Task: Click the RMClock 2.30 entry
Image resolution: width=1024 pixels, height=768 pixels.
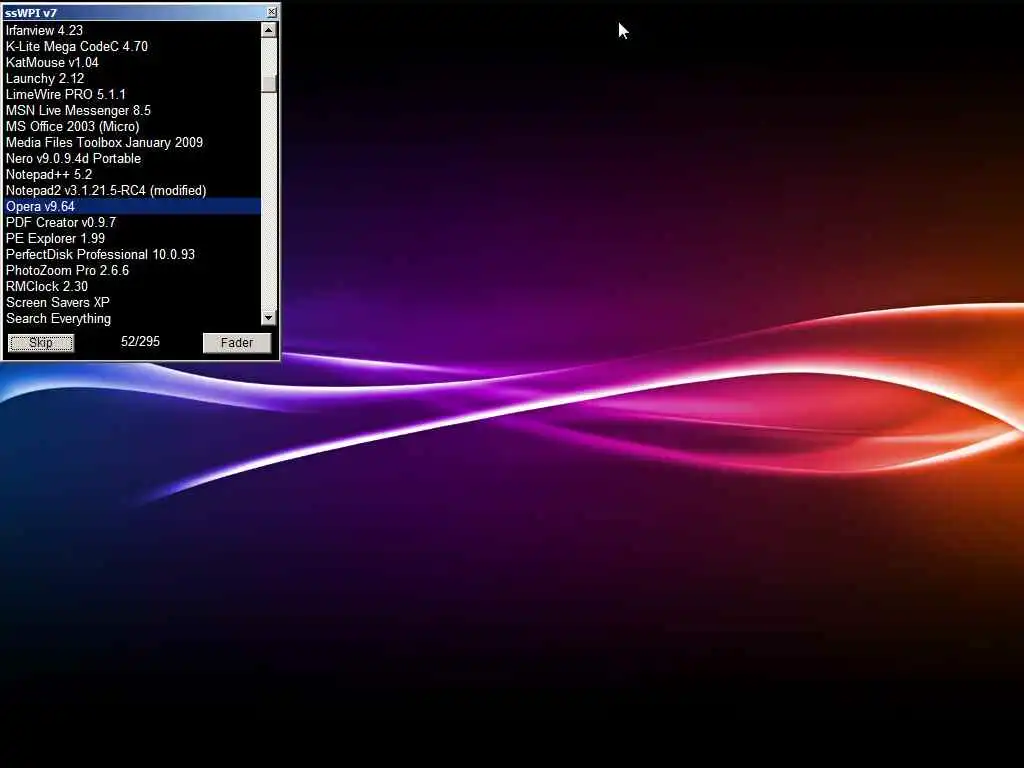Action: [133, 286]
